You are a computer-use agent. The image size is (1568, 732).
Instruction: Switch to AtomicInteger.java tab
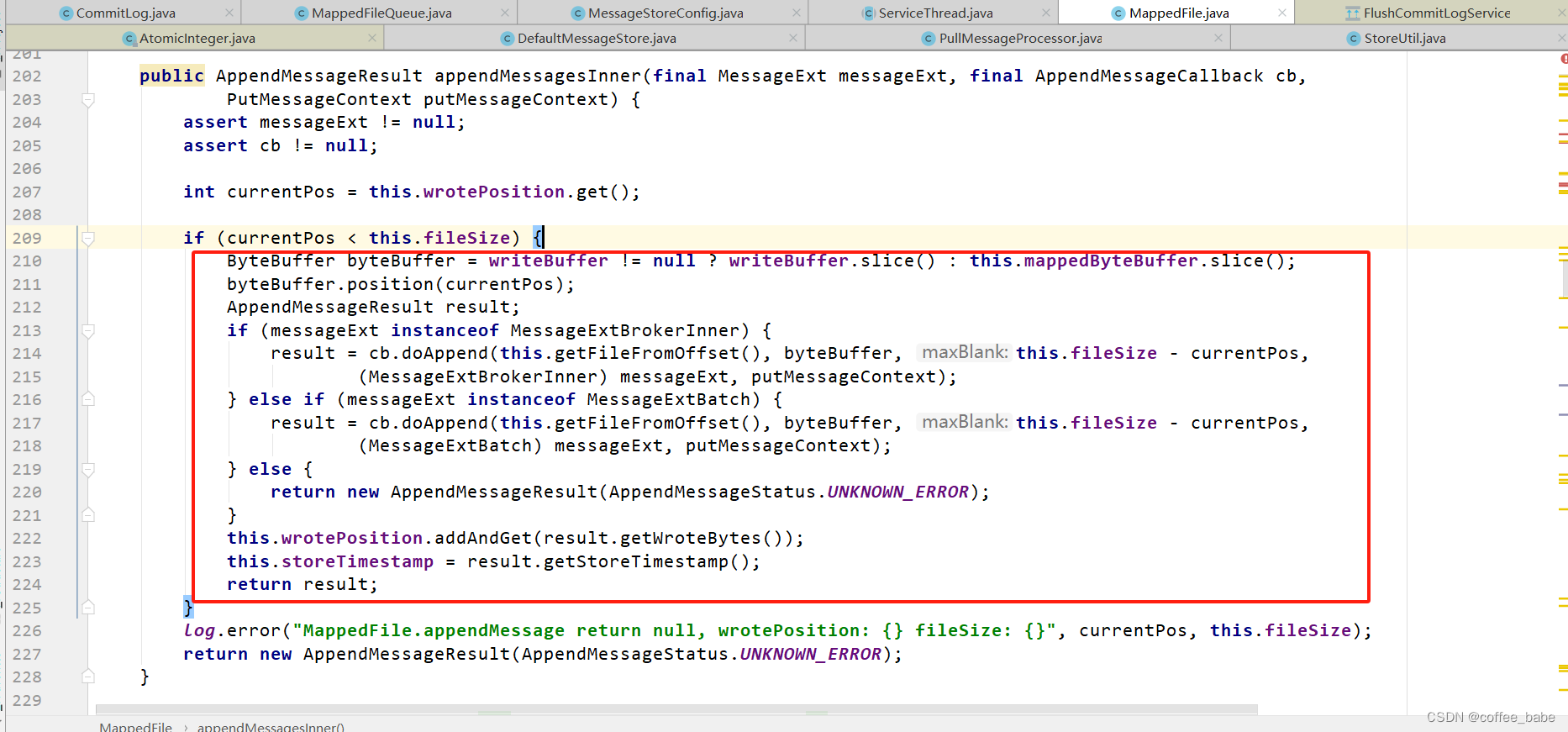pos(197,38)
